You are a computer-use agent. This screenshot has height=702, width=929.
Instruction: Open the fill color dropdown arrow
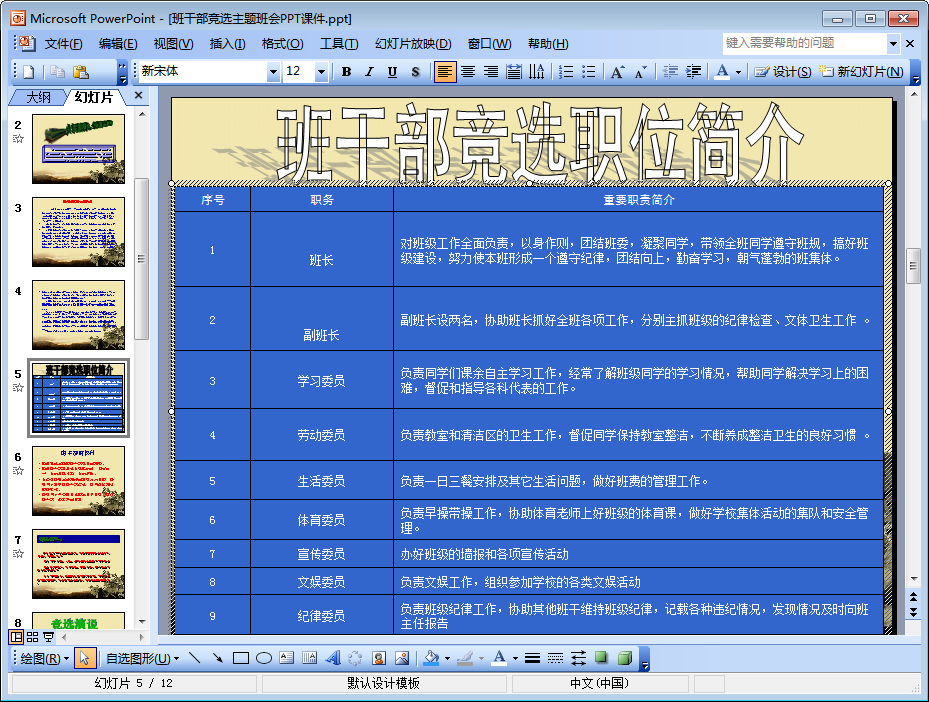pos(447,658)
